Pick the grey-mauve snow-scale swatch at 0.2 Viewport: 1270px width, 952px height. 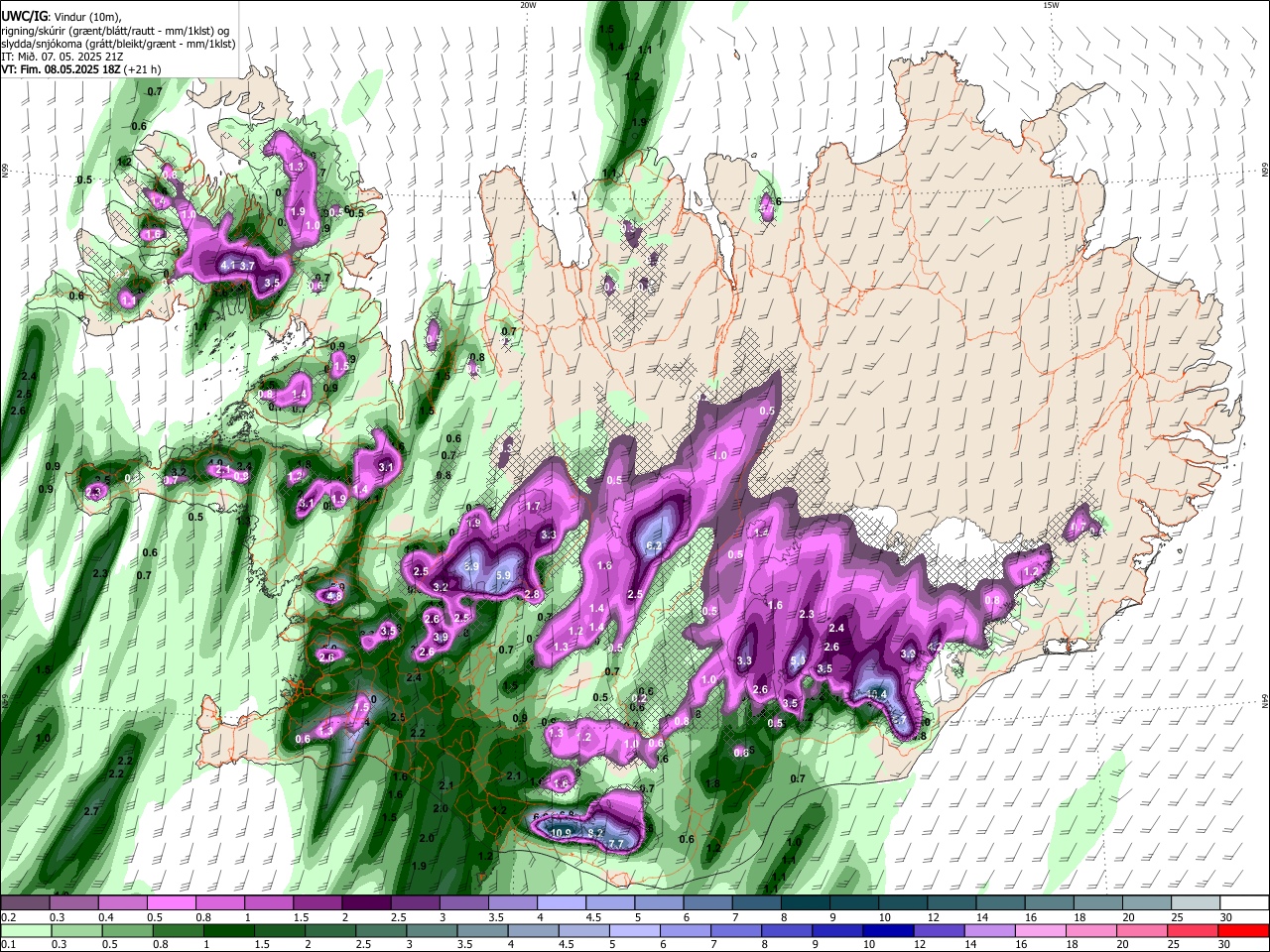pos(25,904)
